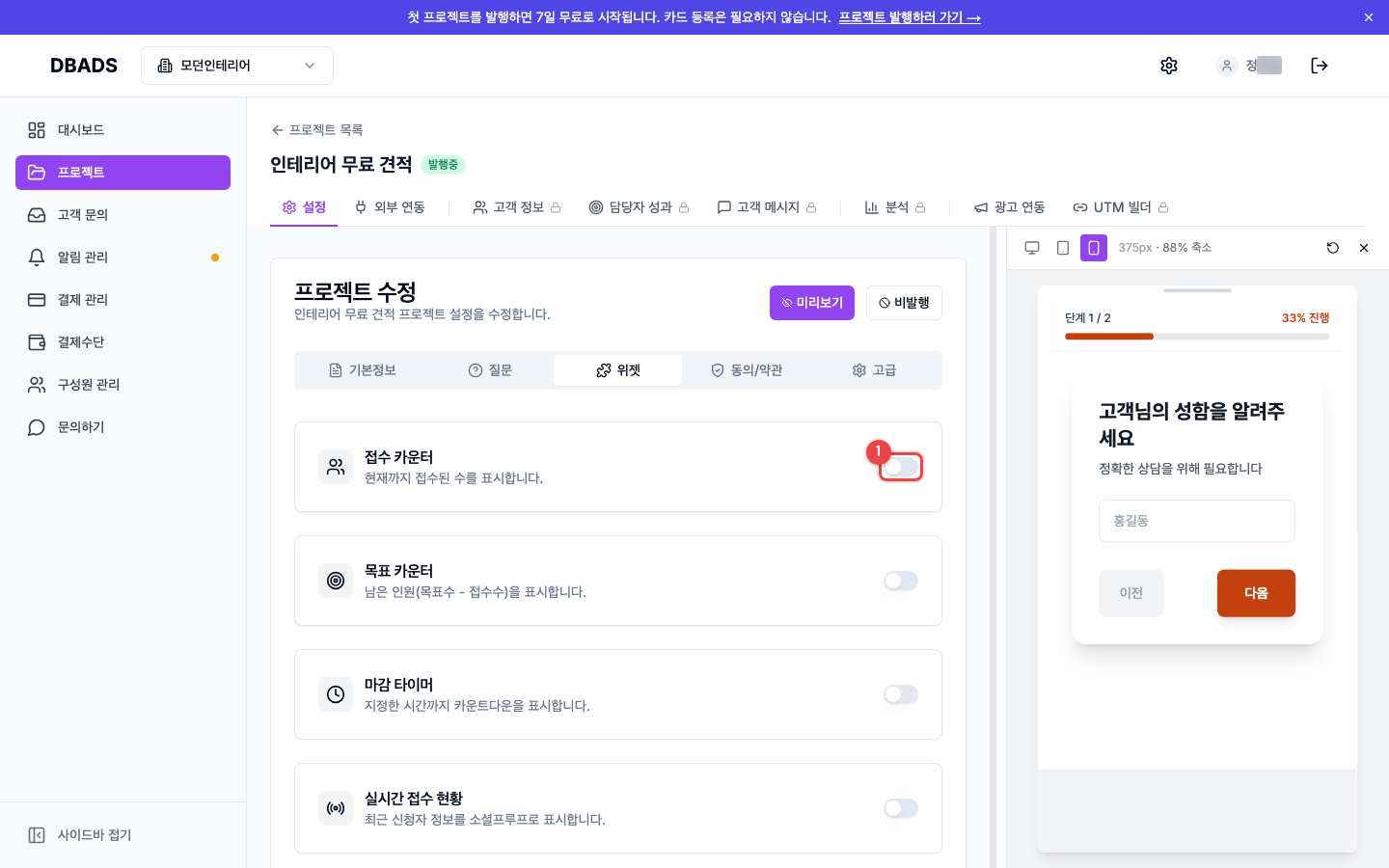
Task: Go back to 프로젝트 목록
Action: coord(317,130)
